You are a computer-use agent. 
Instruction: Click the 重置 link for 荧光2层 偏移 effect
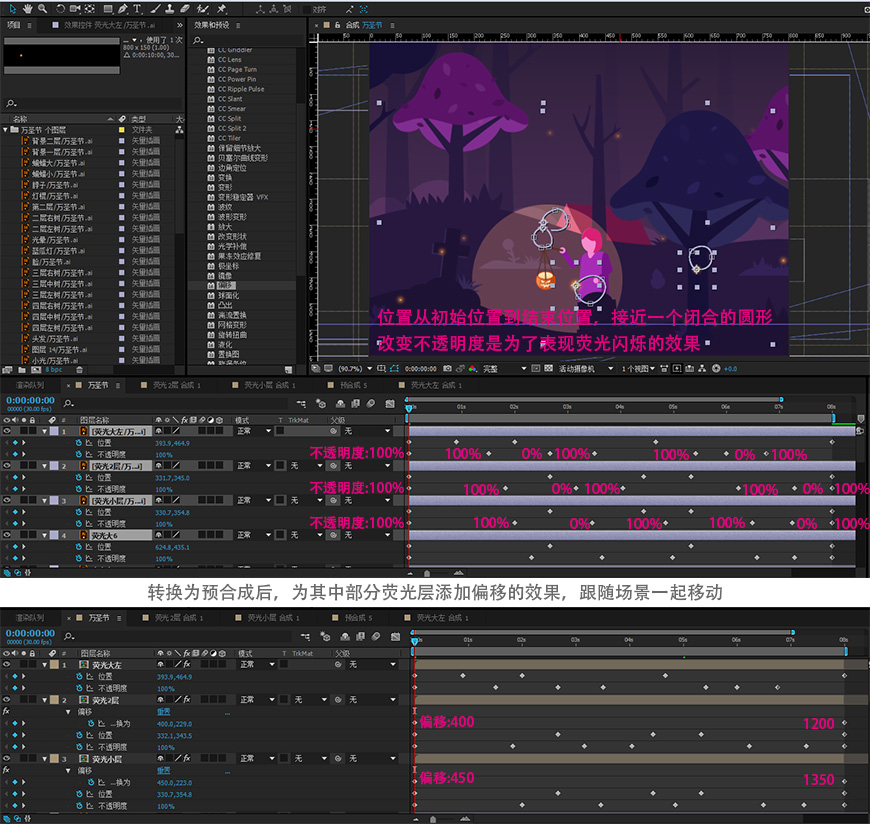(x=164, y=711)
